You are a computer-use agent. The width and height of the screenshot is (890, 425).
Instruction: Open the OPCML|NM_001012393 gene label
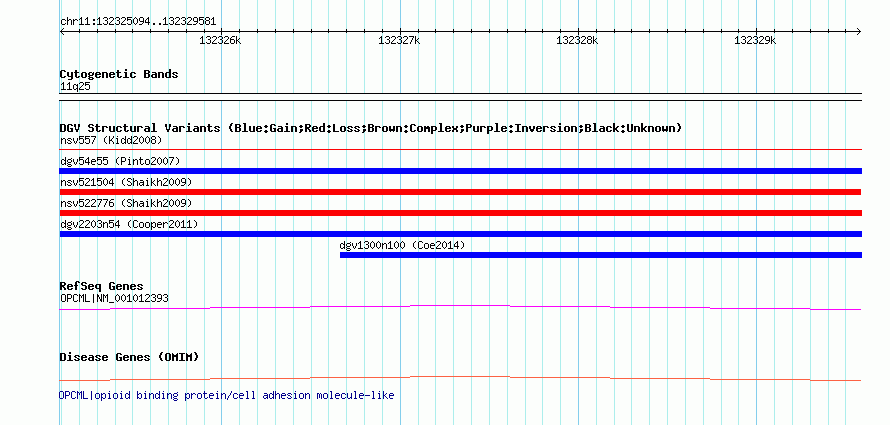114,298
